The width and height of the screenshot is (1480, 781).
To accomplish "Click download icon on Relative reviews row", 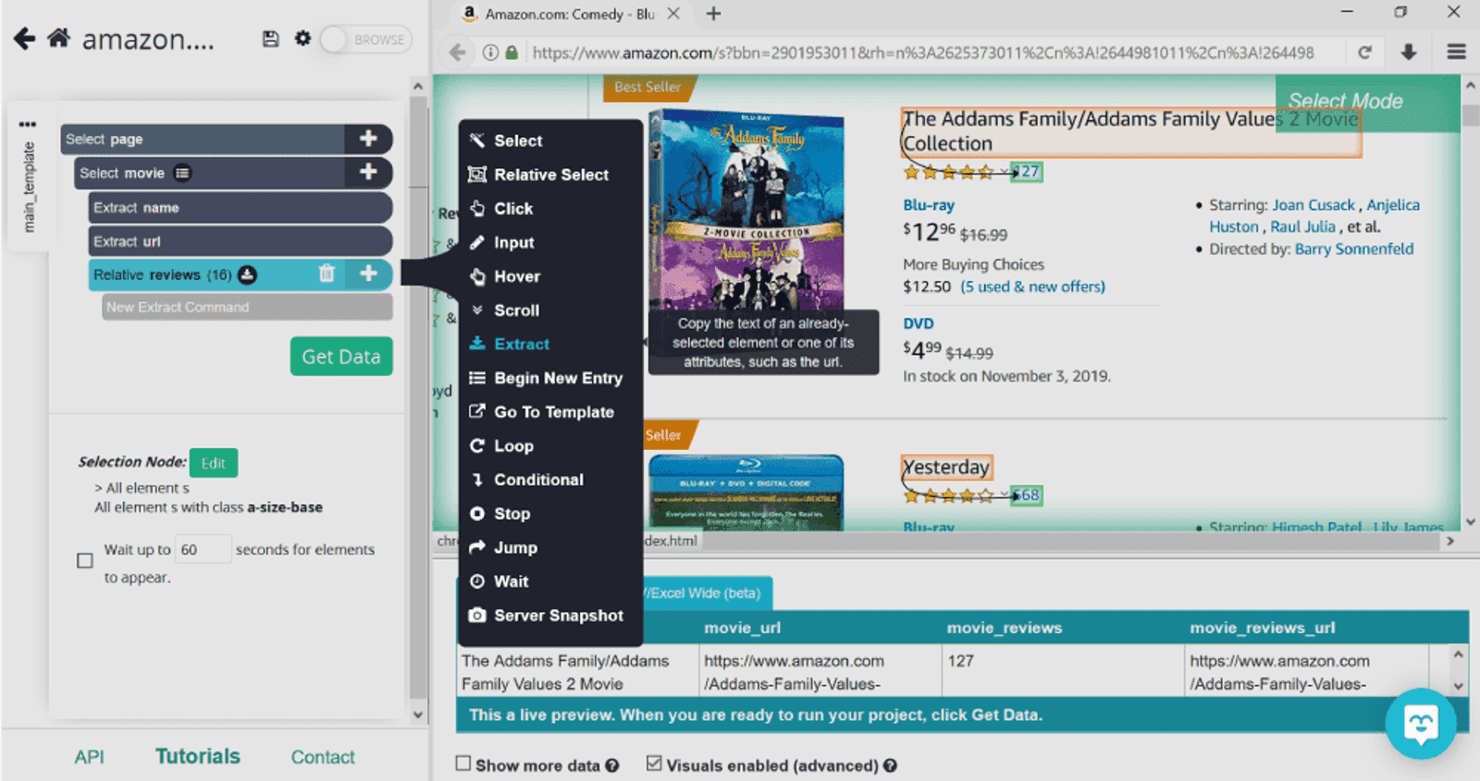I will 247,275.
